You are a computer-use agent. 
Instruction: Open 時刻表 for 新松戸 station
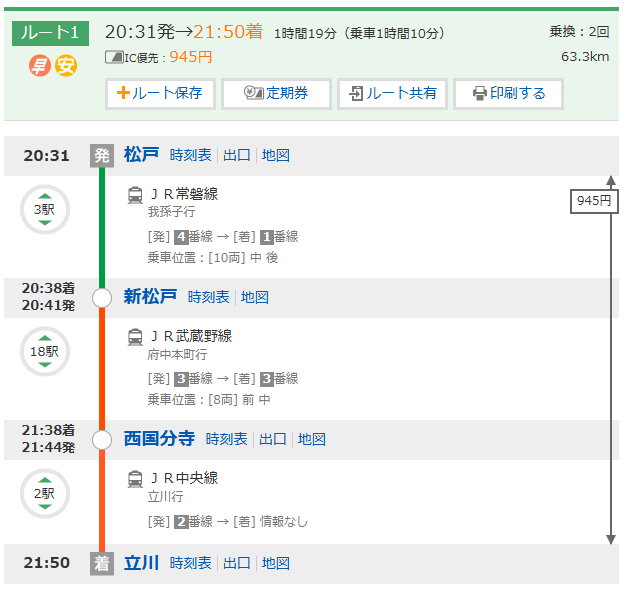[x=209, y=298]
